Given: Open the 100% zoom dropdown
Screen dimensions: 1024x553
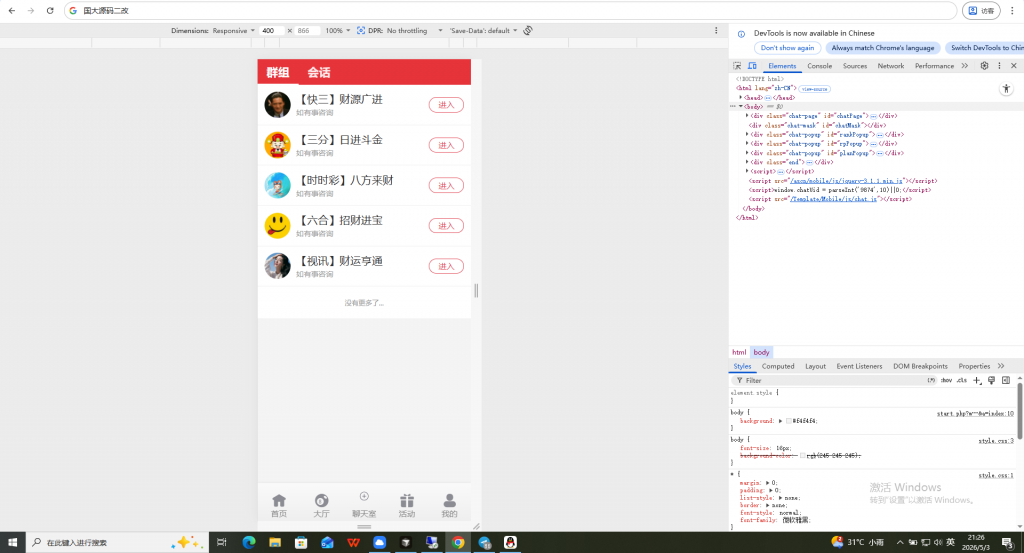Looking at the screenshot, I should [x=338, y=31].
